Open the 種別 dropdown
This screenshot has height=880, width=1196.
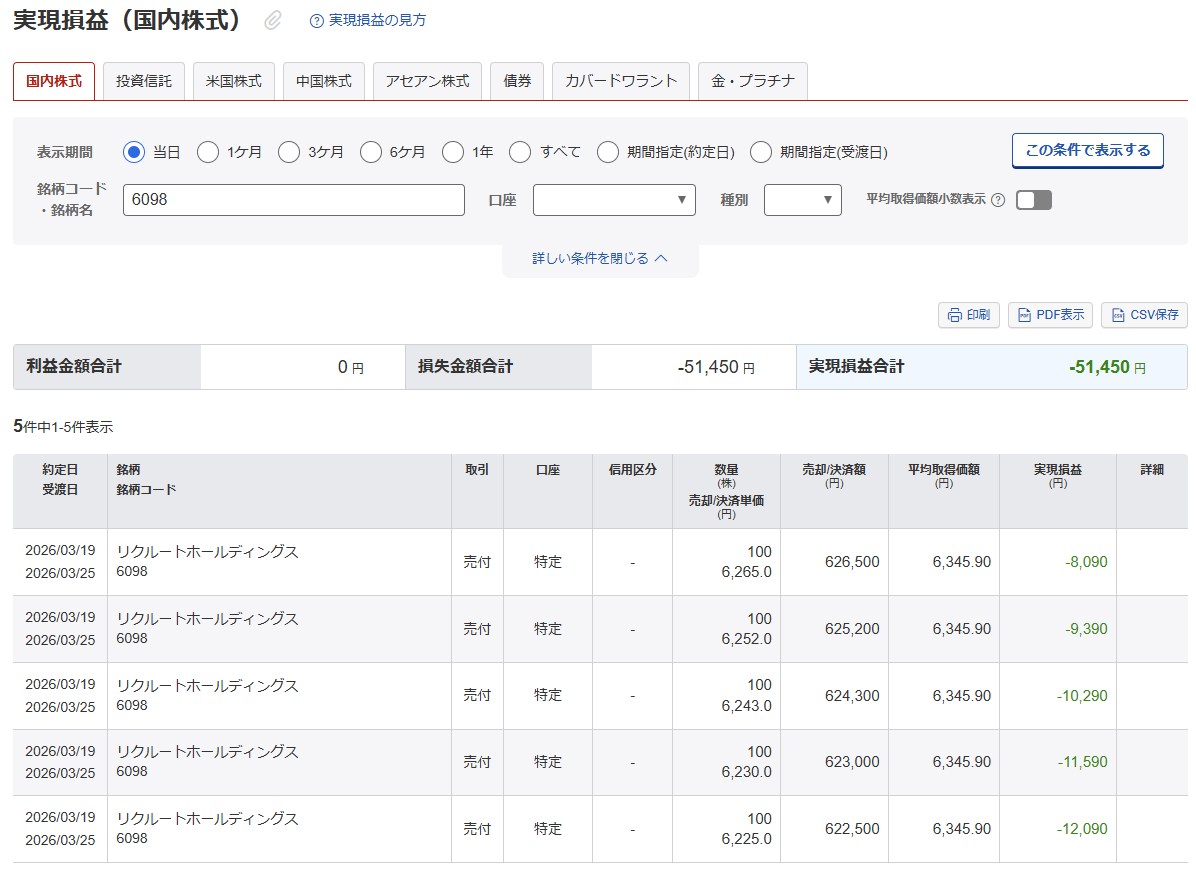click(803, 200)
